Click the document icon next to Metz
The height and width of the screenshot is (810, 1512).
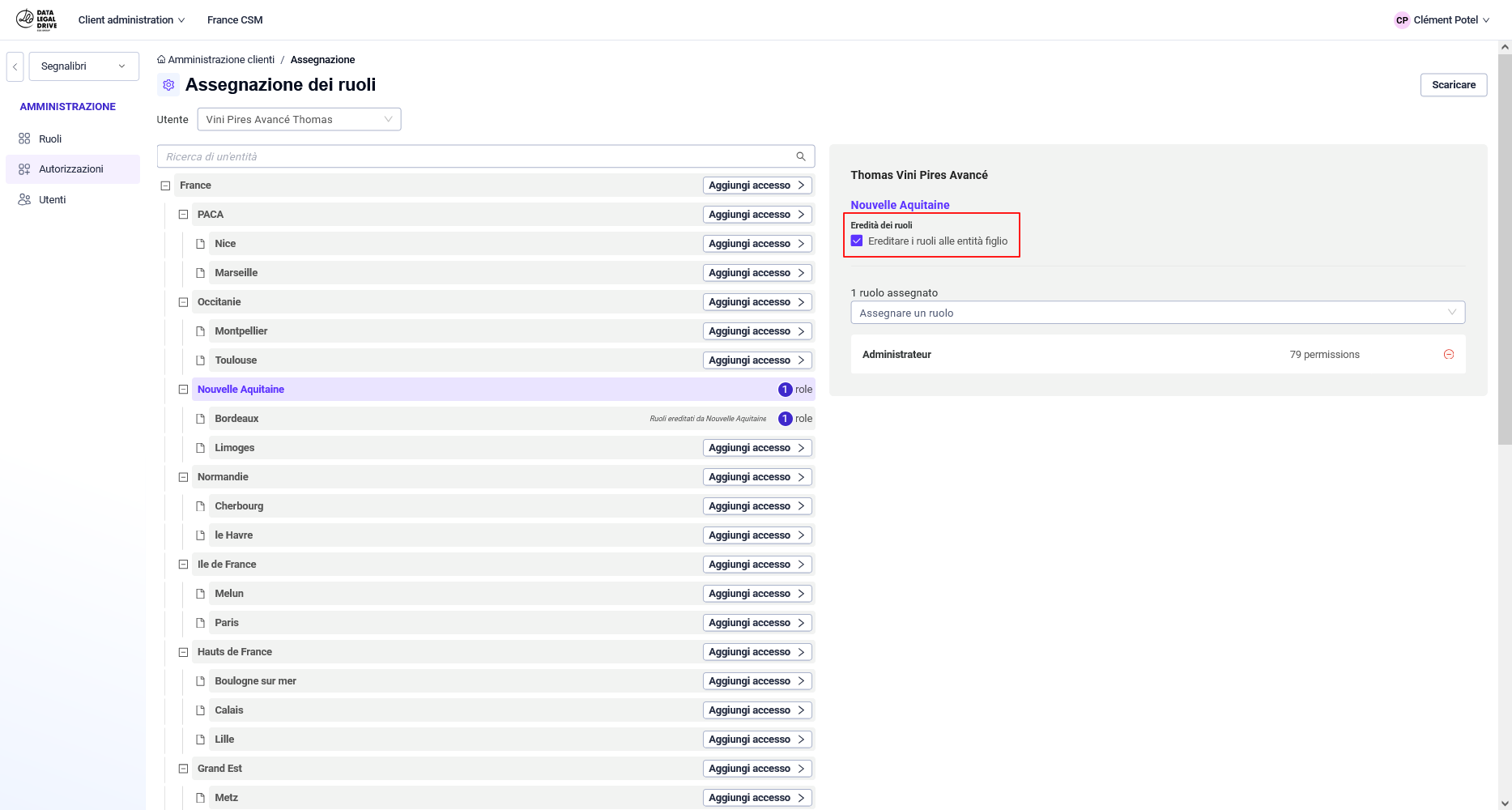pyautogui.click(x=200, y=798)
